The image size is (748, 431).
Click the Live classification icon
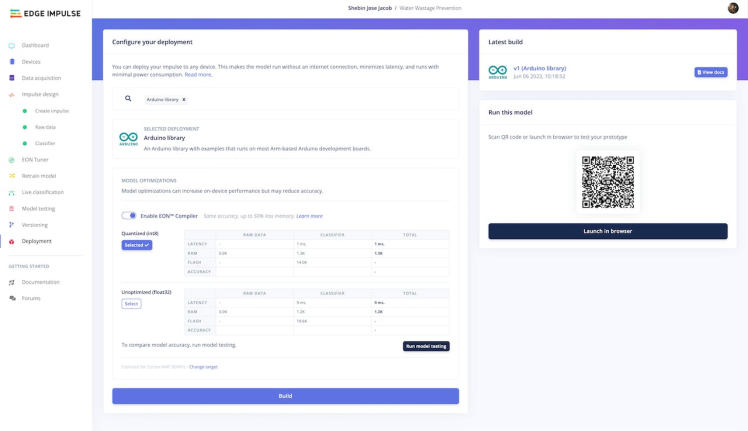[11, 192]
